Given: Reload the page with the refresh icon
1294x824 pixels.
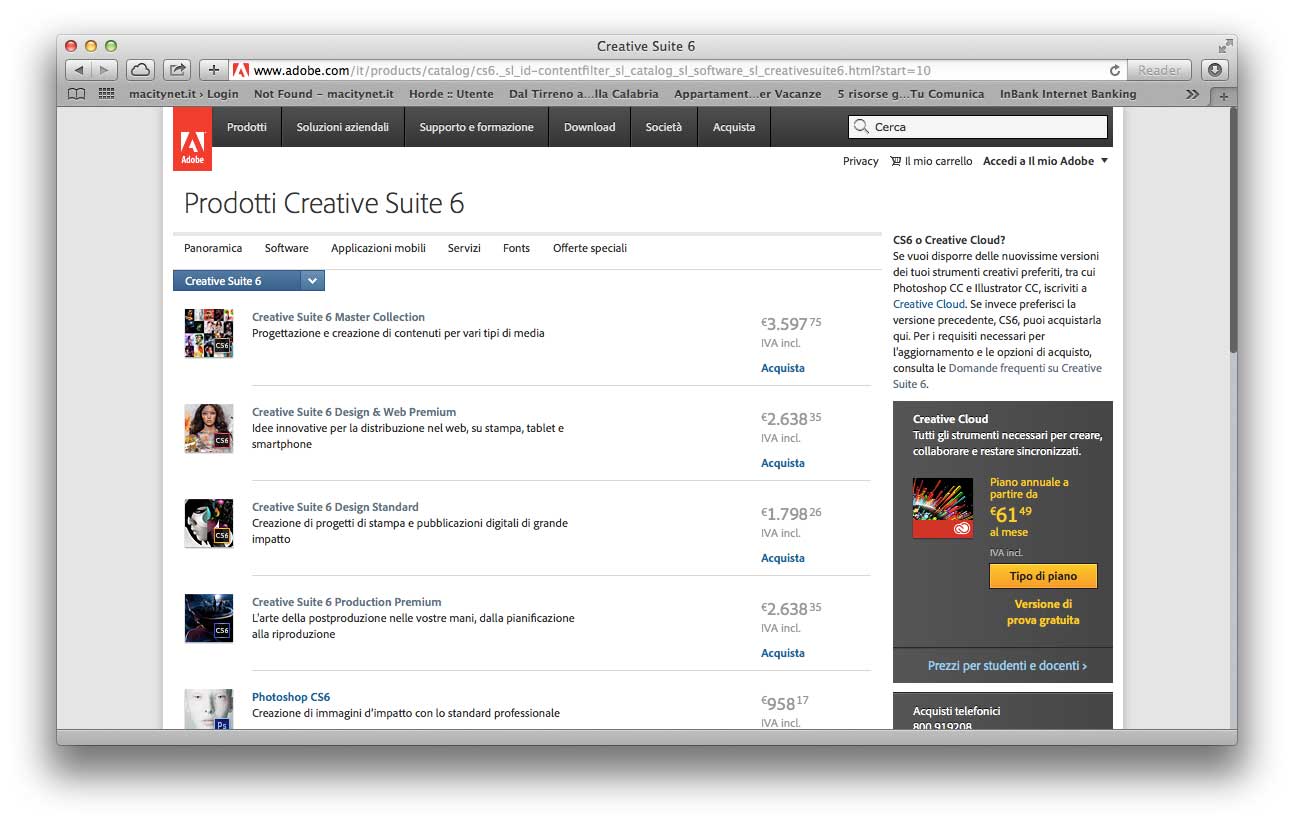Looking at the screenshot, I should [1115, 71].
